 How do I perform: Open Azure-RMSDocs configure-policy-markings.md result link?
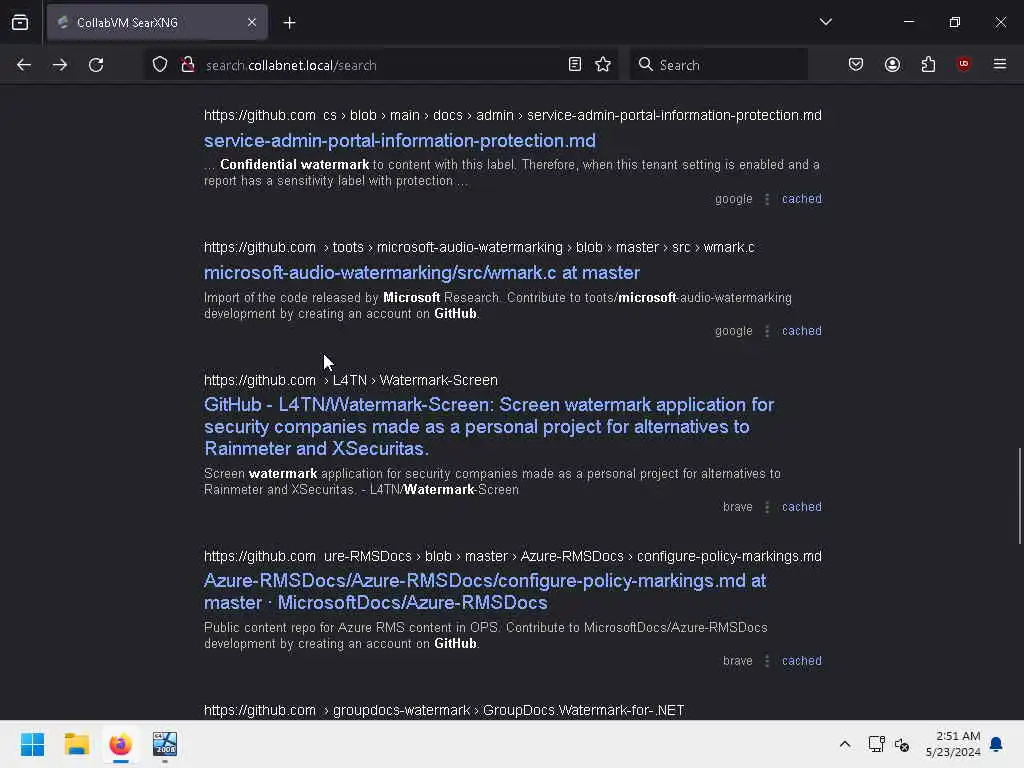pyautogui.click(x=485, y=592)
